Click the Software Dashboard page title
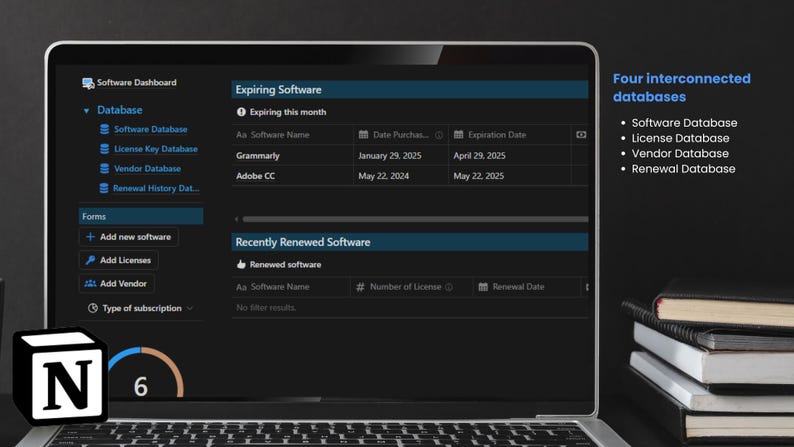The image size is (794, 447). tap(136, 83)
